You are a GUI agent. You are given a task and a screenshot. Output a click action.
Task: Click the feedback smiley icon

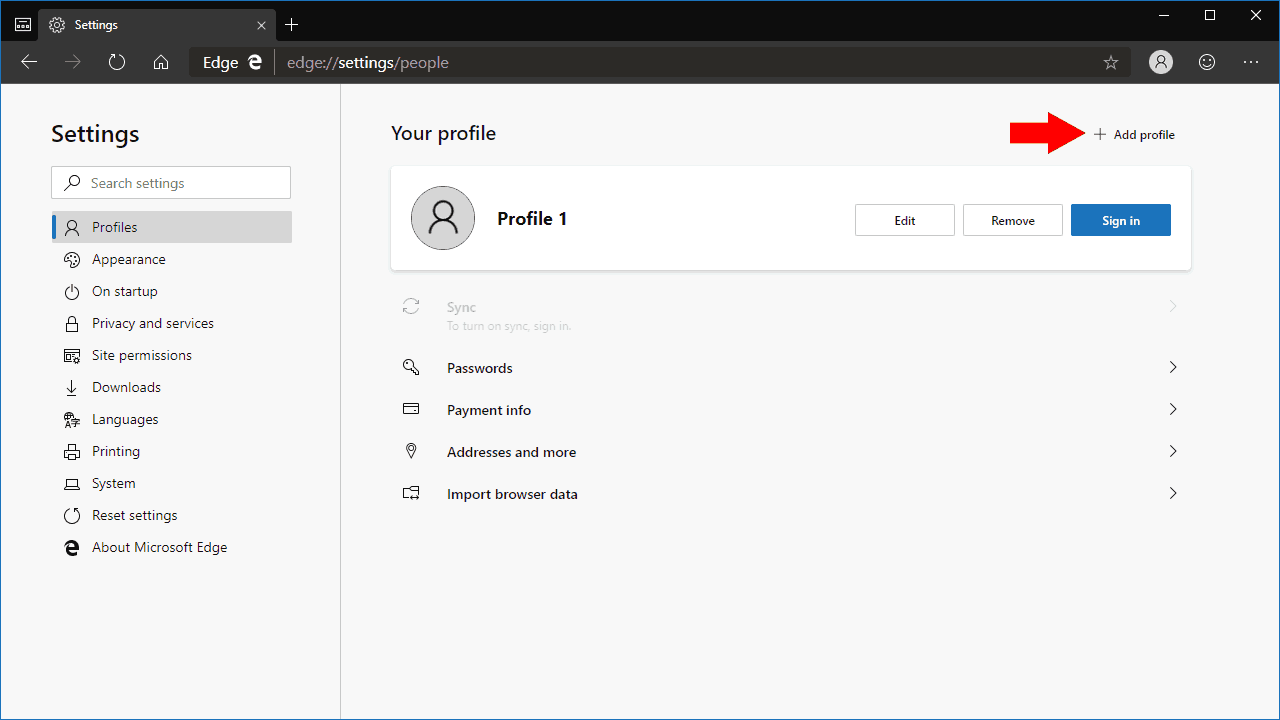tap(1207, 62)
